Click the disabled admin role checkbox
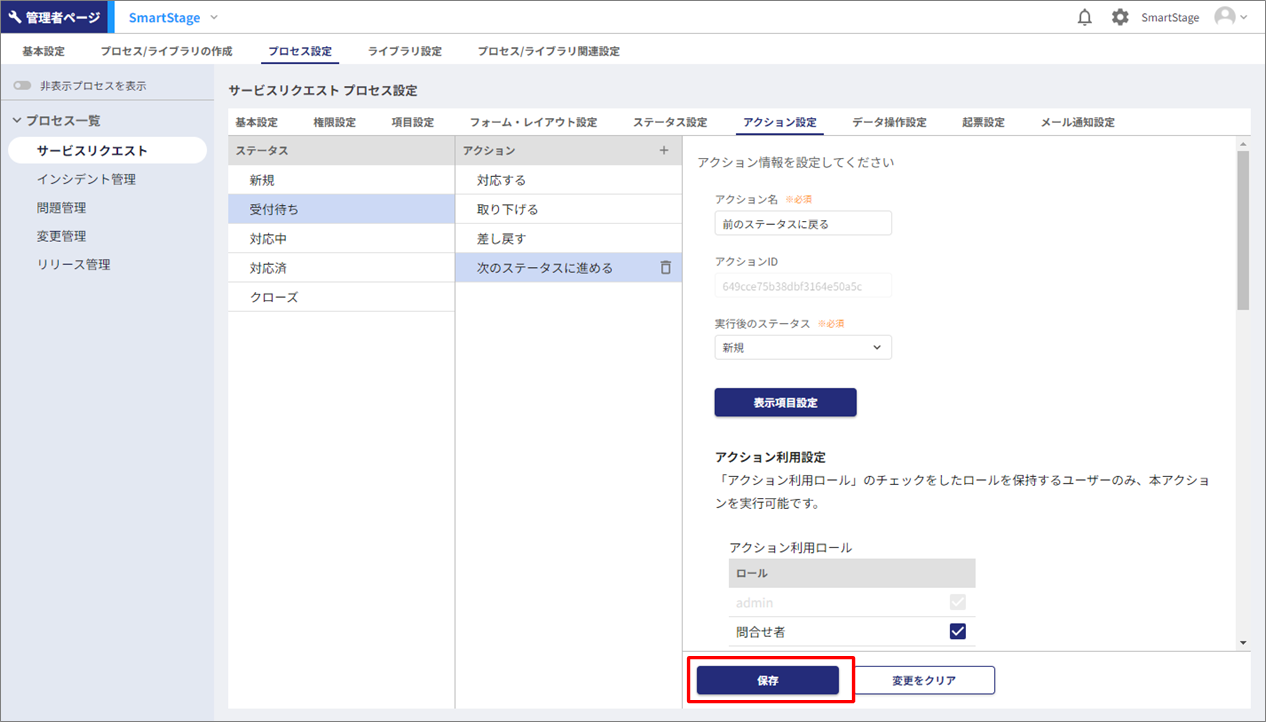Viewport: 1266px width, 722px height. click(957, 602)
